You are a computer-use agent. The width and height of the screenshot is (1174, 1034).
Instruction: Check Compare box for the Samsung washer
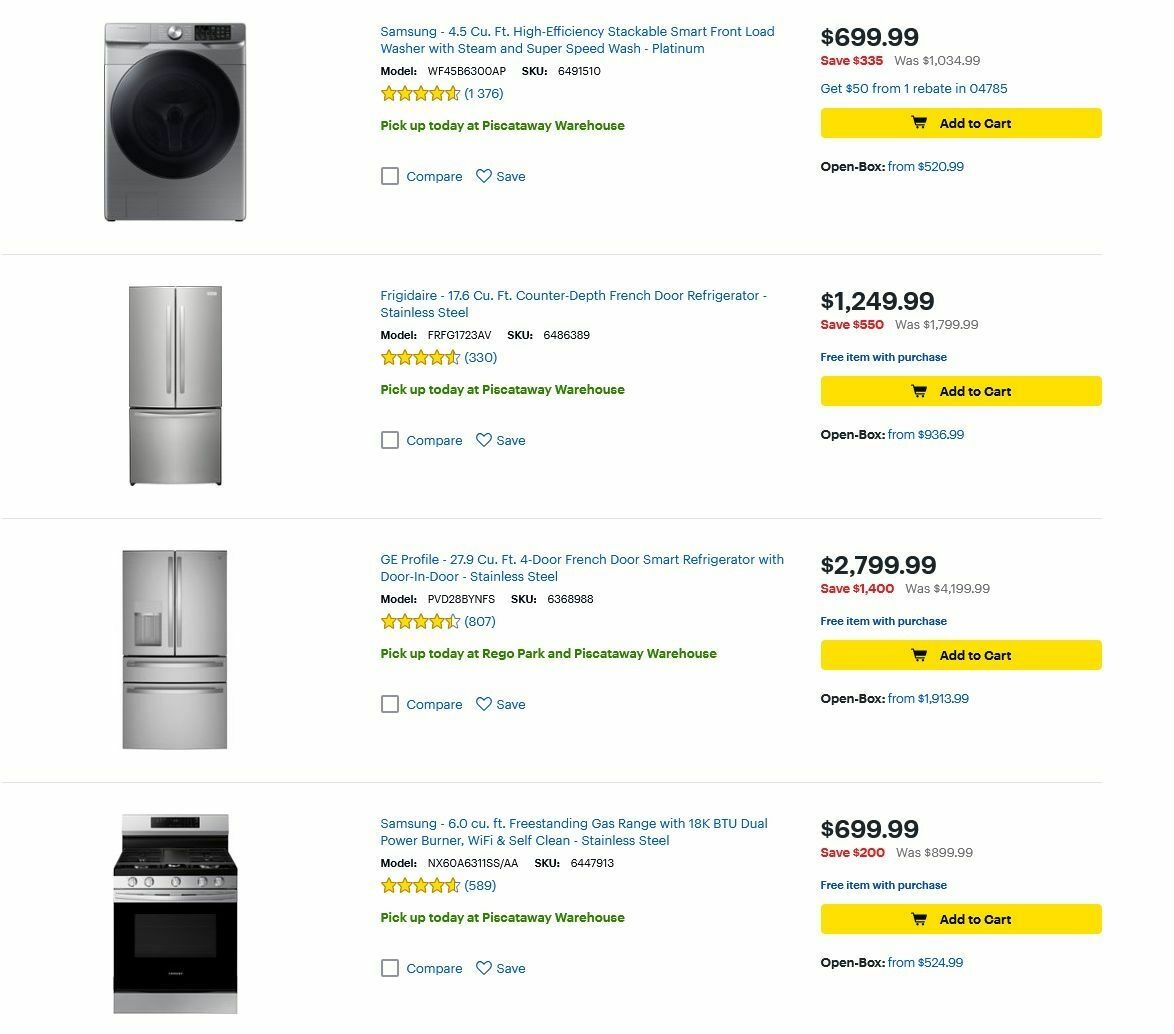(x=390, y=176)
